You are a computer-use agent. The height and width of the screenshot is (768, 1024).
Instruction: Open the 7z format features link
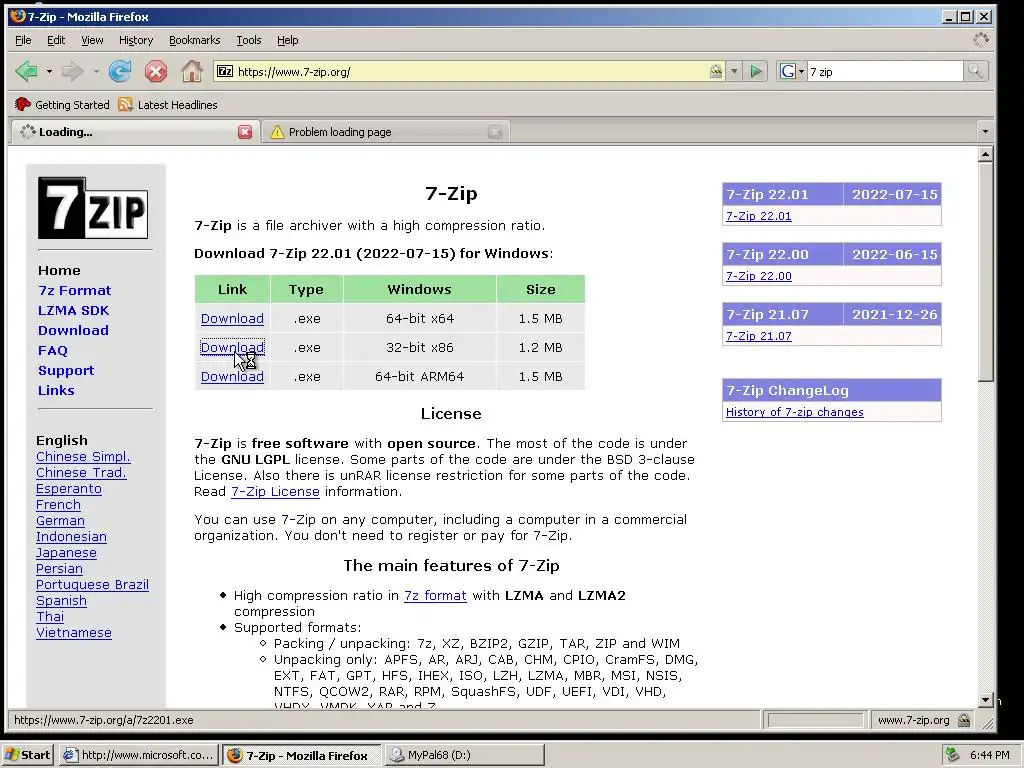435,596
